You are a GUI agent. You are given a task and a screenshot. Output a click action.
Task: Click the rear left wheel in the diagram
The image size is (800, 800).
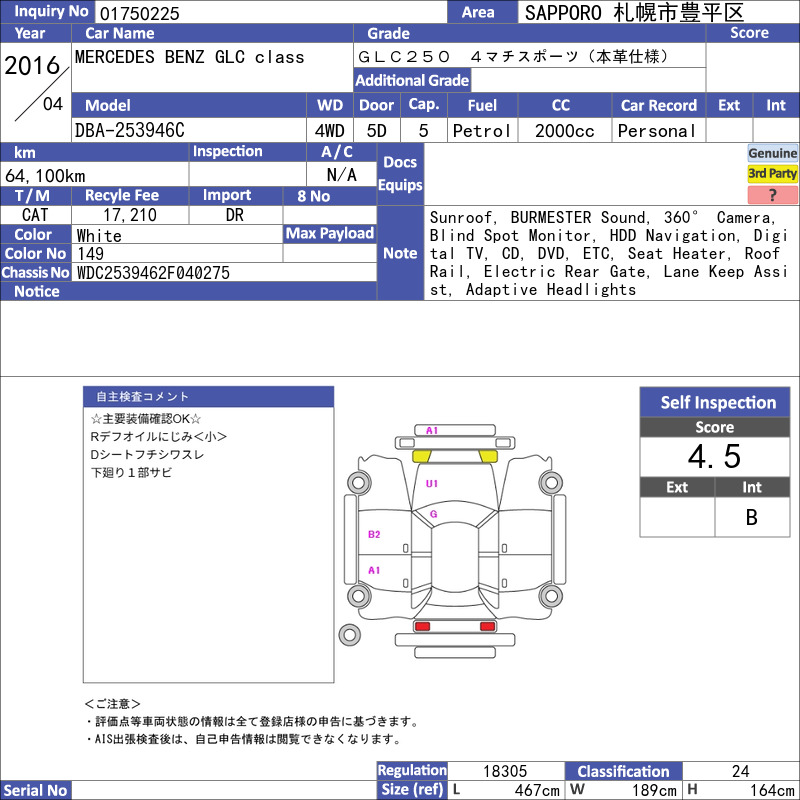(359, 595)
